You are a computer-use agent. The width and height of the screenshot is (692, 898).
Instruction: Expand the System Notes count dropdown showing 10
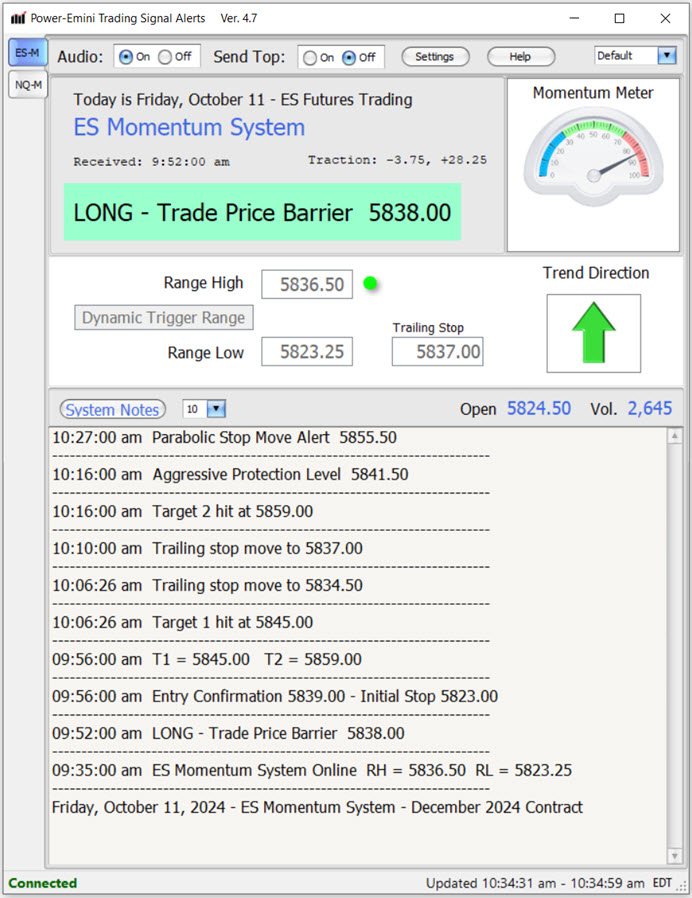(216, 409)
